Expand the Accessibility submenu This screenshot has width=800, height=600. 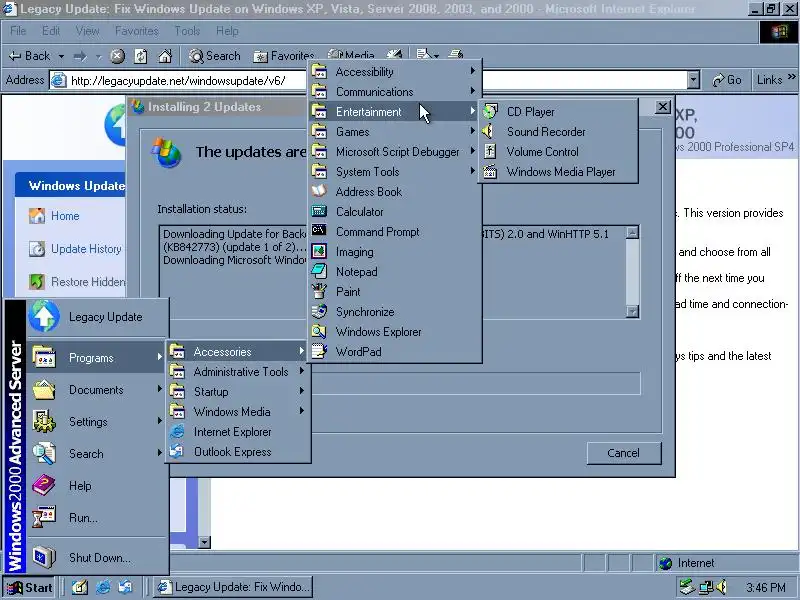pos(395,72)
